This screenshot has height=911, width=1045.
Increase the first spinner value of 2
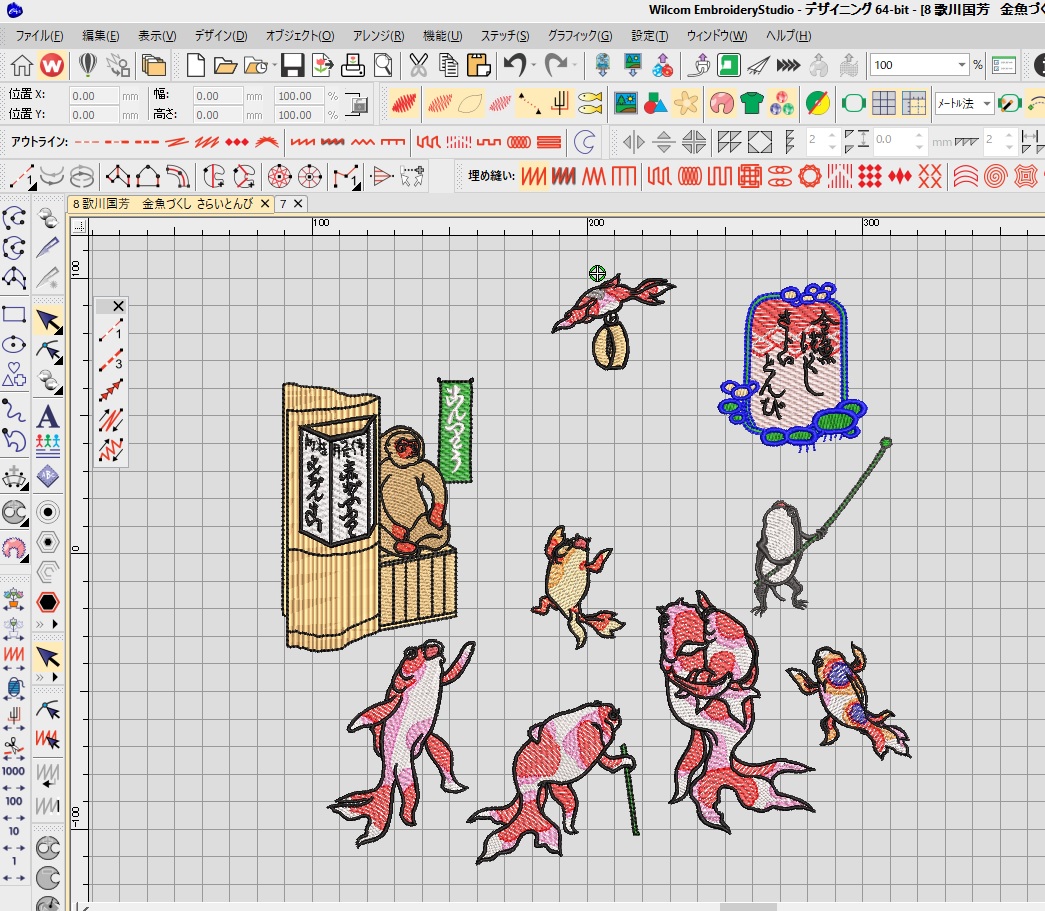coord(832,136)
